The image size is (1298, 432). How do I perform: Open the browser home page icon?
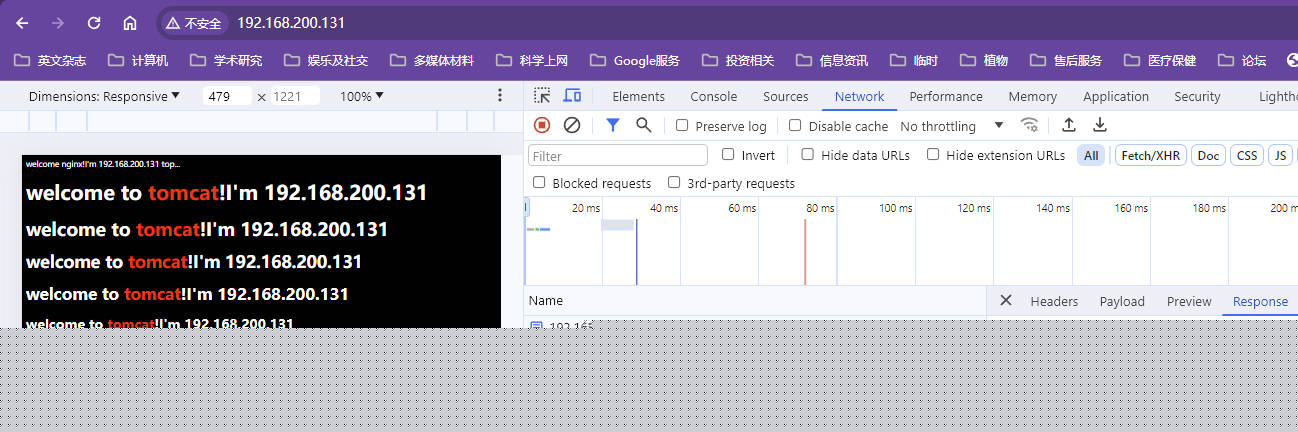[130, 23]
